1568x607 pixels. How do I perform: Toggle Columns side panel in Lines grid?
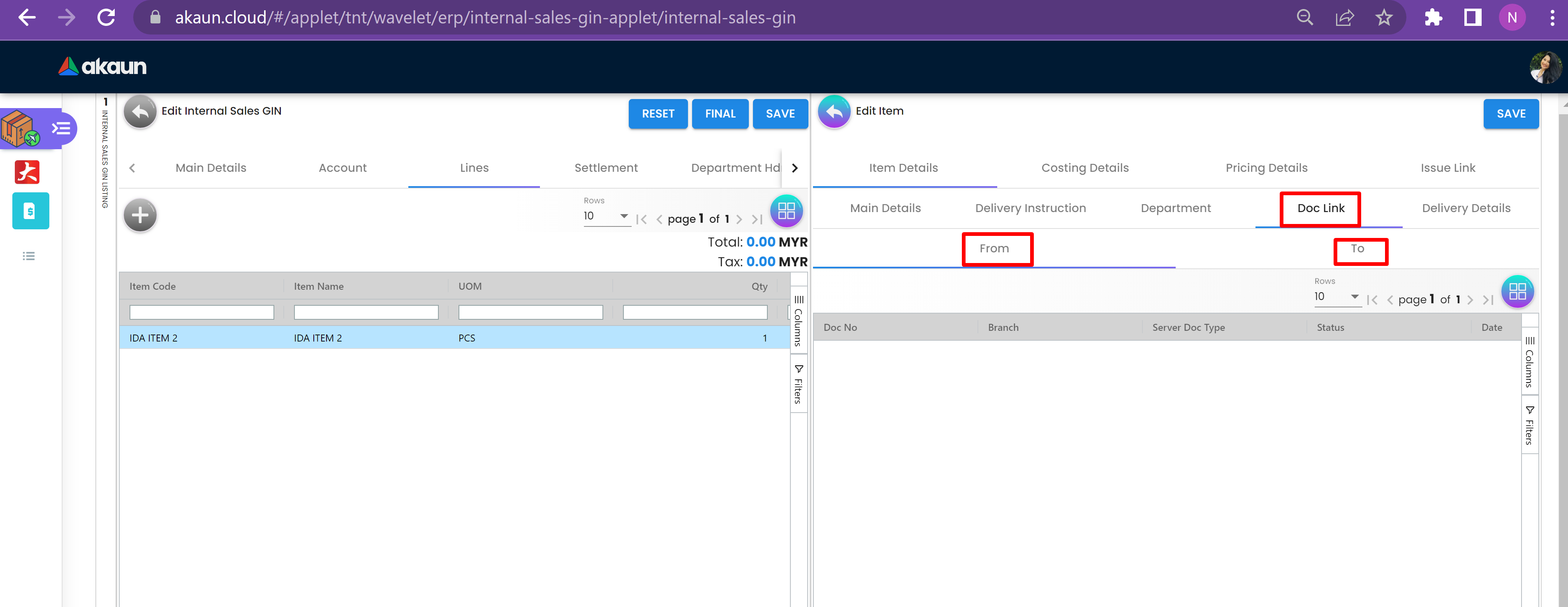click(x=798, y=321)
